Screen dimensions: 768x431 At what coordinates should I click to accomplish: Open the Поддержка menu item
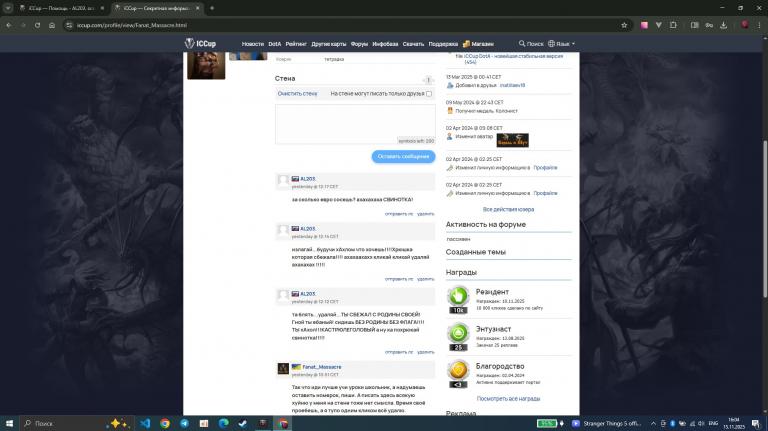click(x=443, y=44)
